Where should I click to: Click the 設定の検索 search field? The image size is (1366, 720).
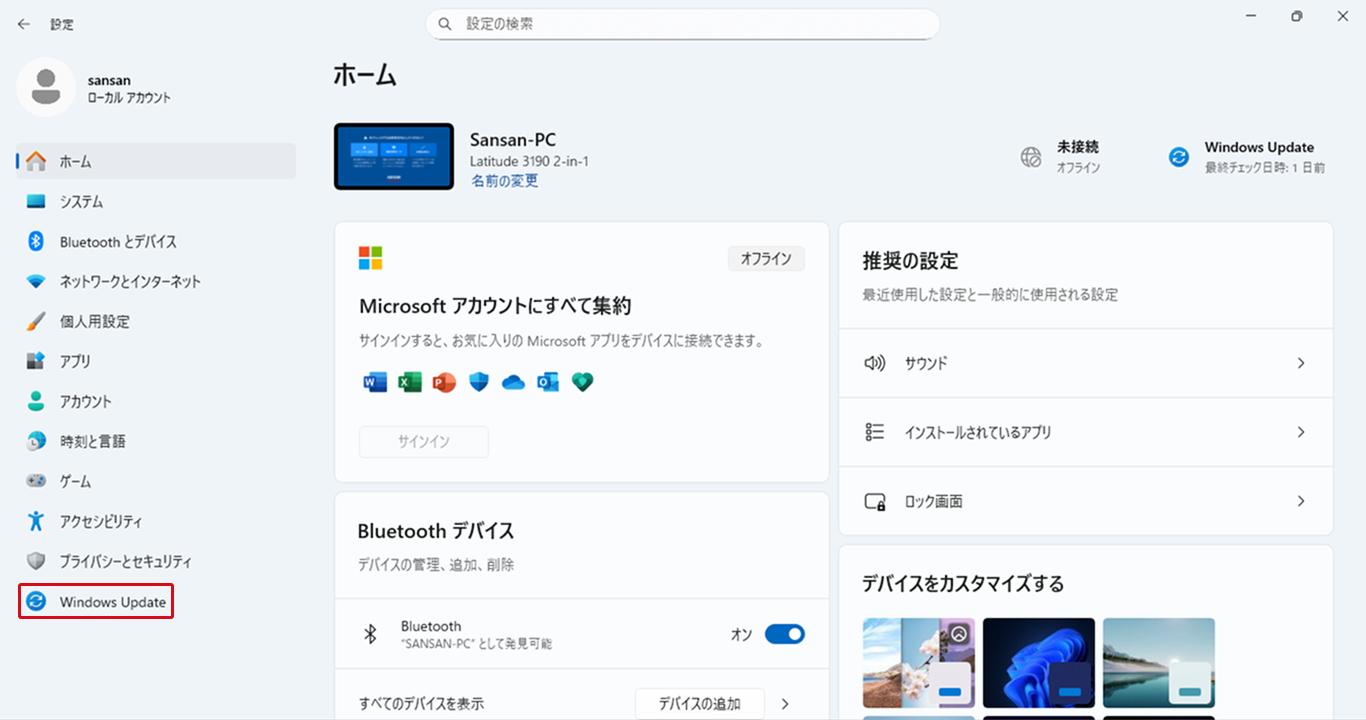tap(682, 24)
